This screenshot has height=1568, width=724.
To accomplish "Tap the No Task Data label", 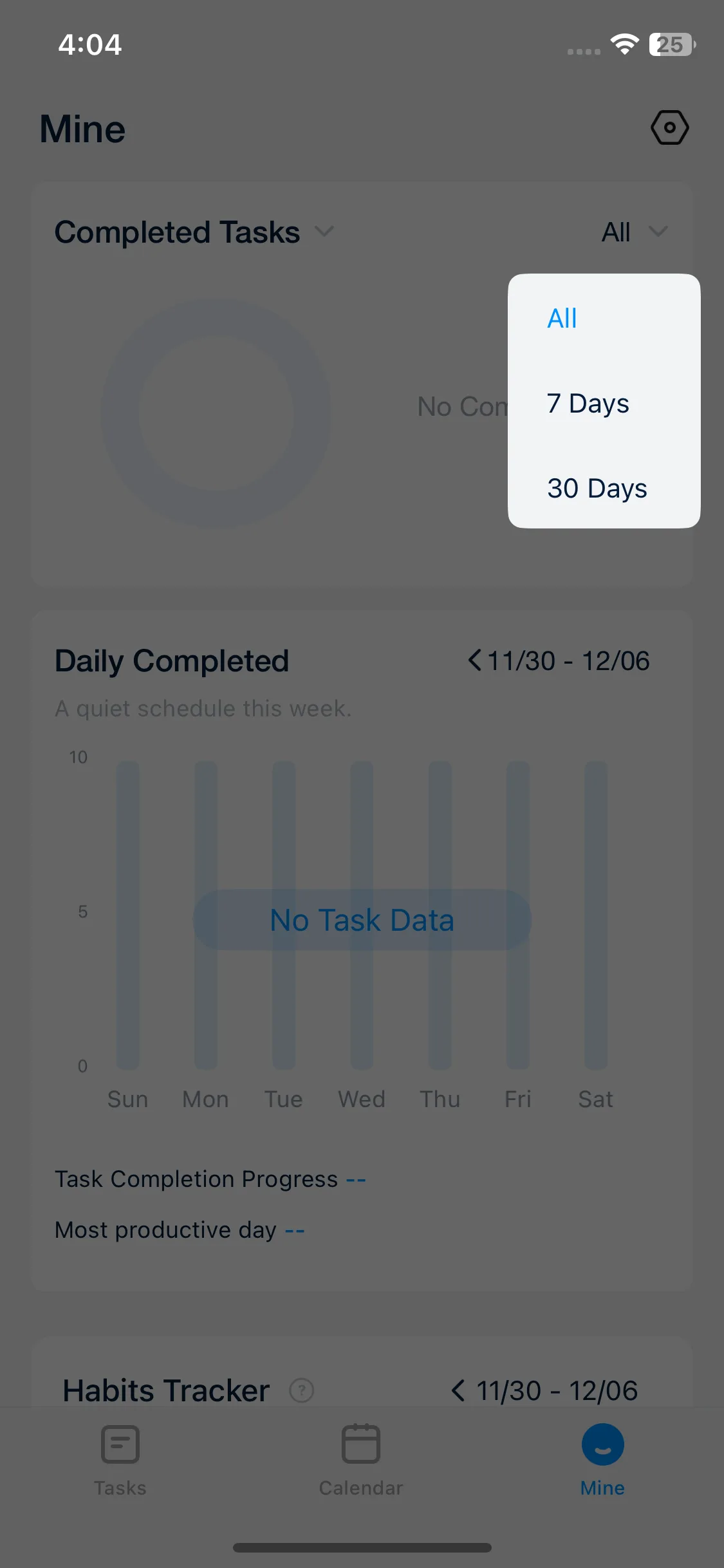I will click(x=362, y=920).
